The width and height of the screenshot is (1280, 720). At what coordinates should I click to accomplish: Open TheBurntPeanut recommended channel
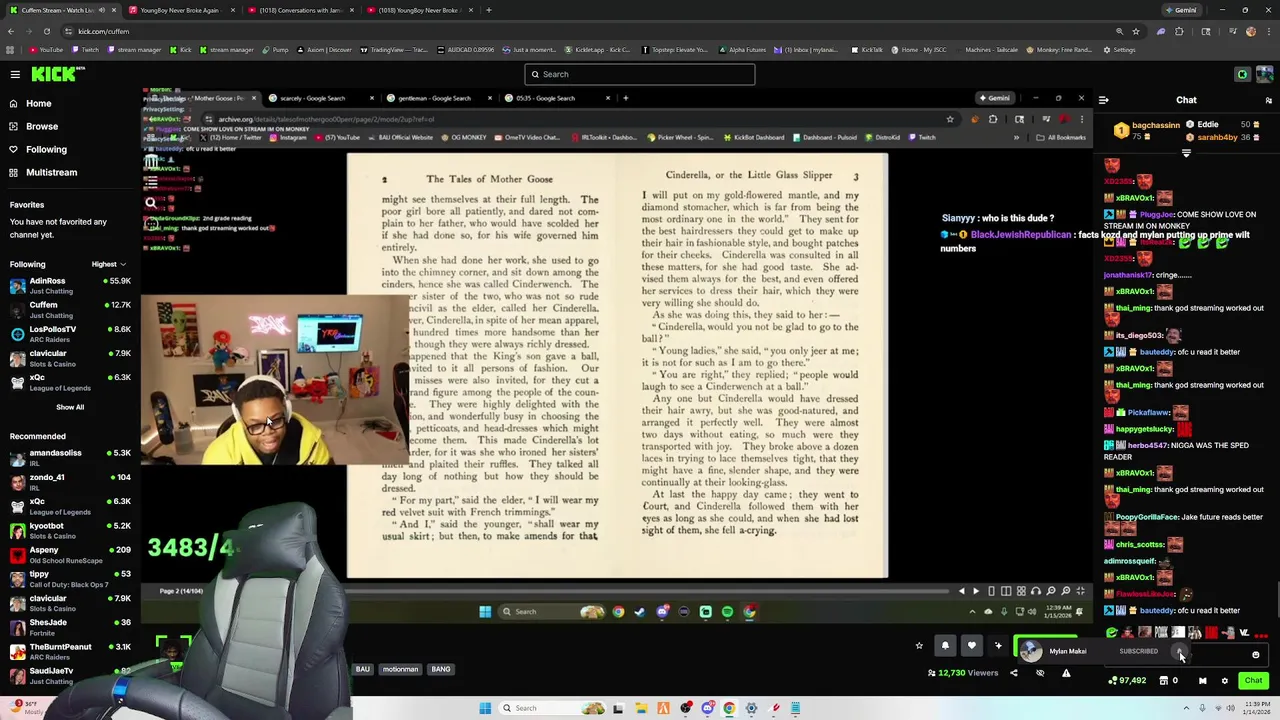(x=70, y=651)
